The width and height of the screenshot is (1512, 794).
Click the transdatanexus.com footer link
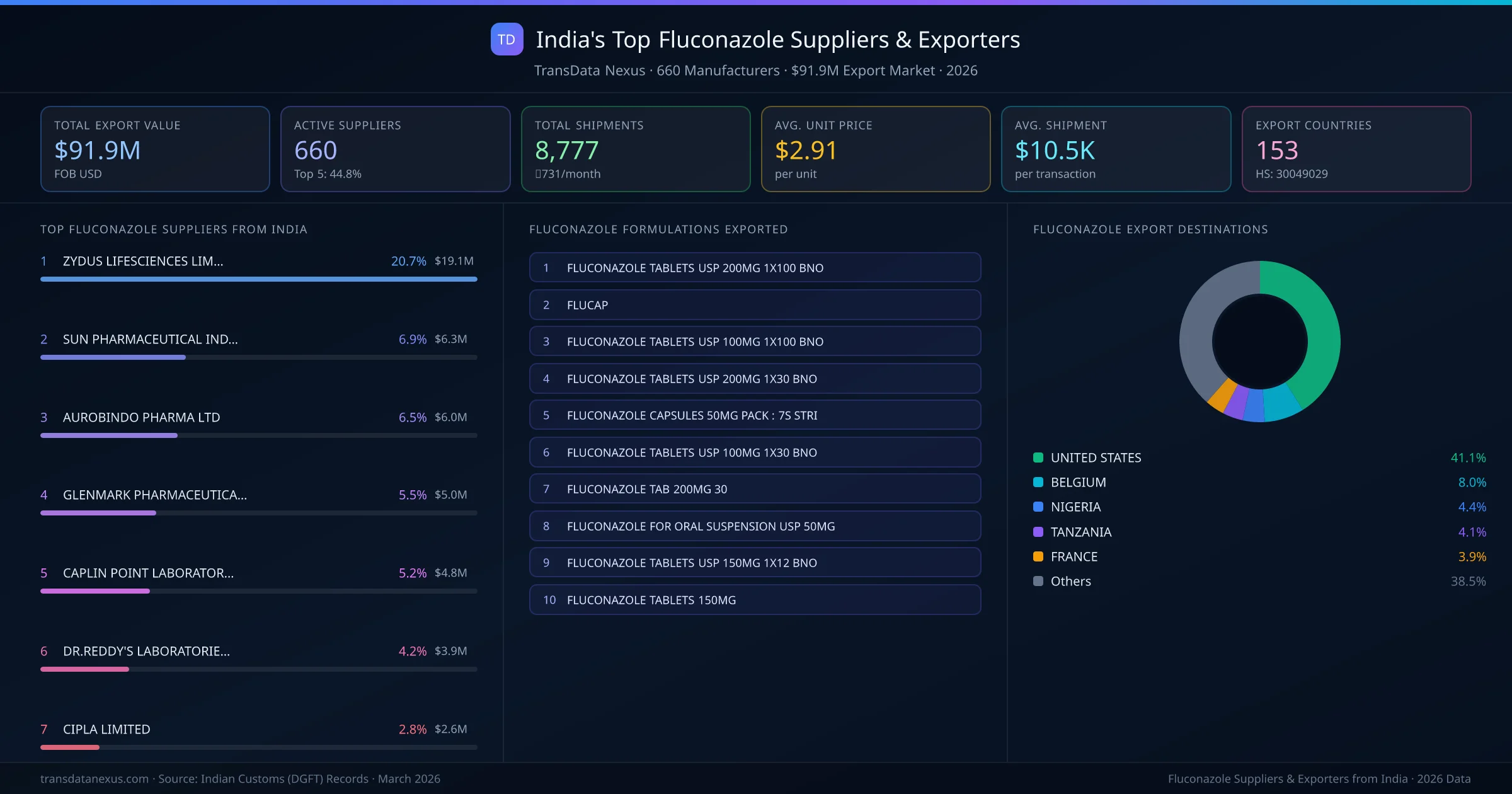(93, 778)
